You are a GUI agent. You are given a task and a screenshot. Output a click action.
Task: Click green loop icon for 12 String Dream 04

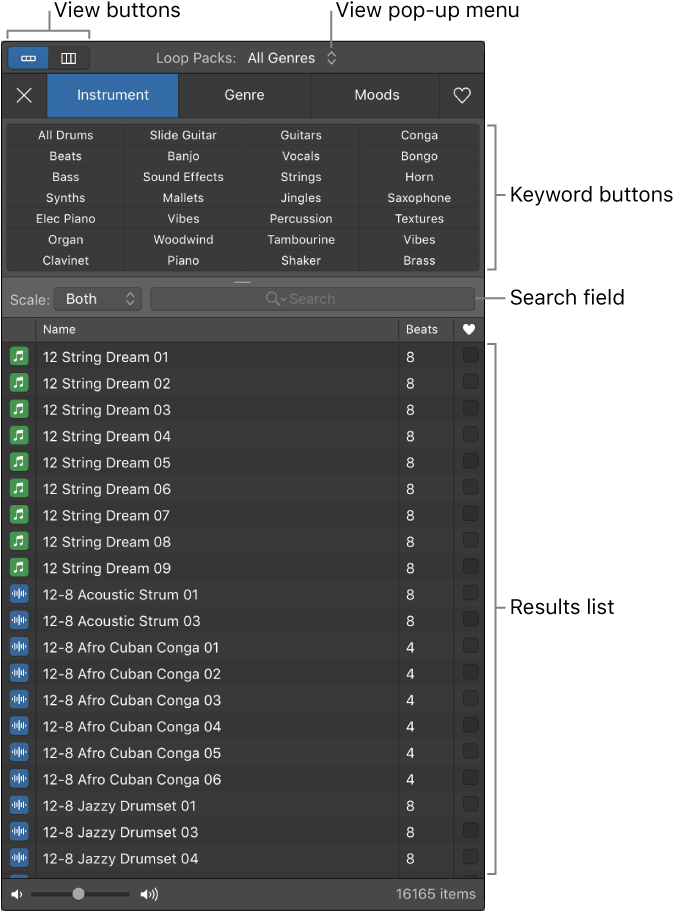click(x=19, y=435)
